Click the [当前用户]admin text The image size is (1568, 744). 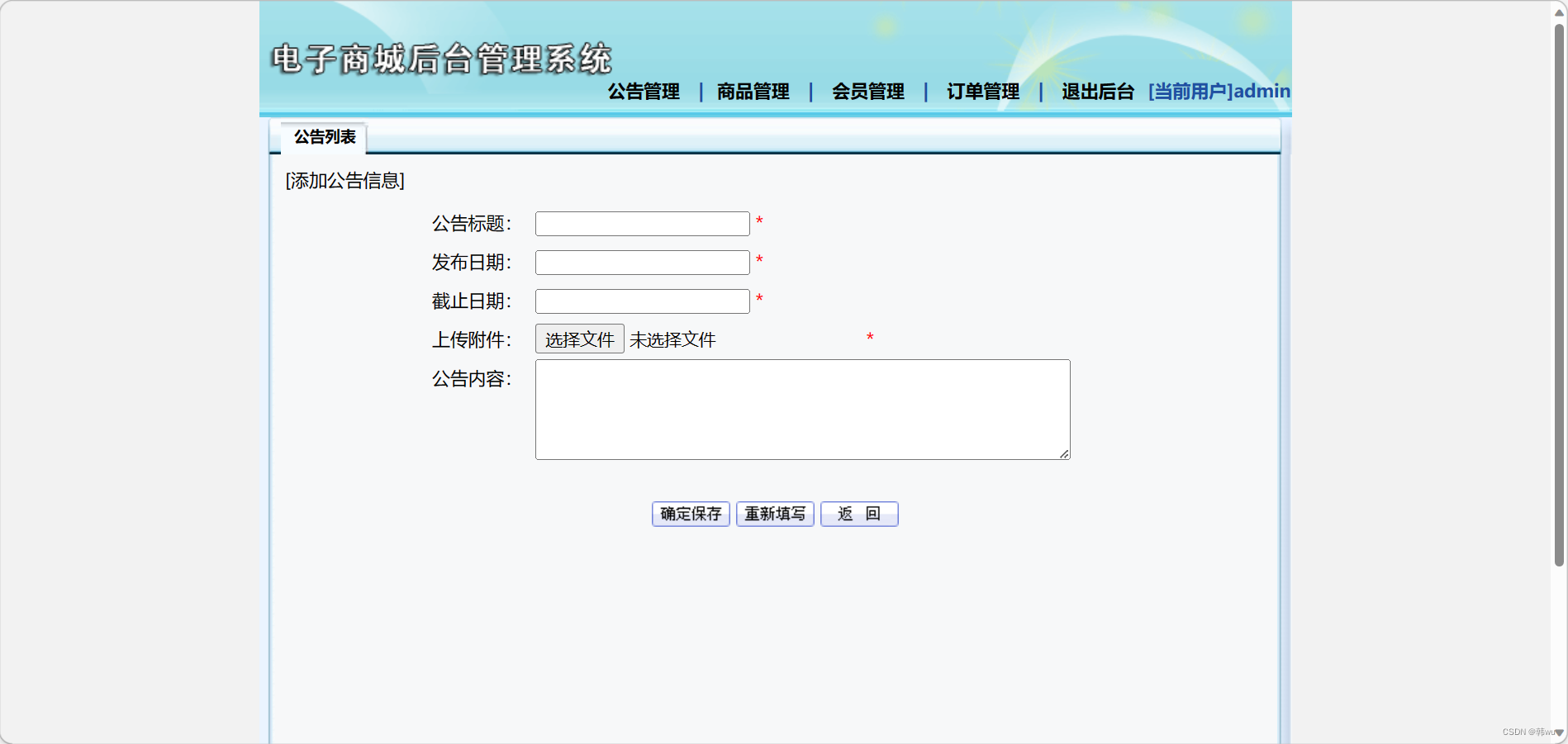[x=1219, y=92]
